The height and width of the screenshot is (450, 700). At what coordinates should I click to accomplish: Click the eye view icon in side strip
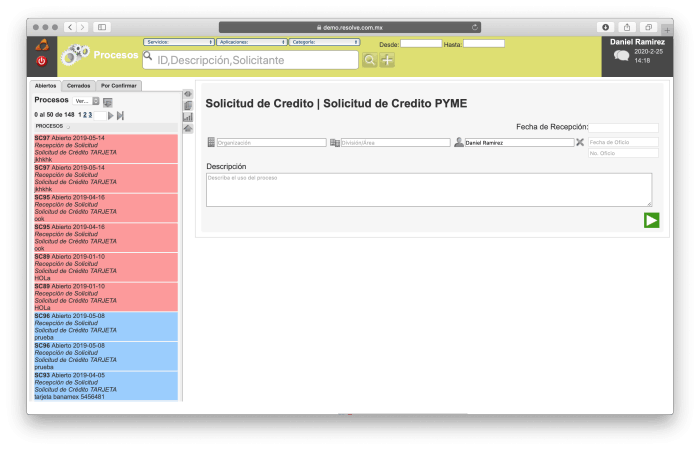click(x=187, y=94)
